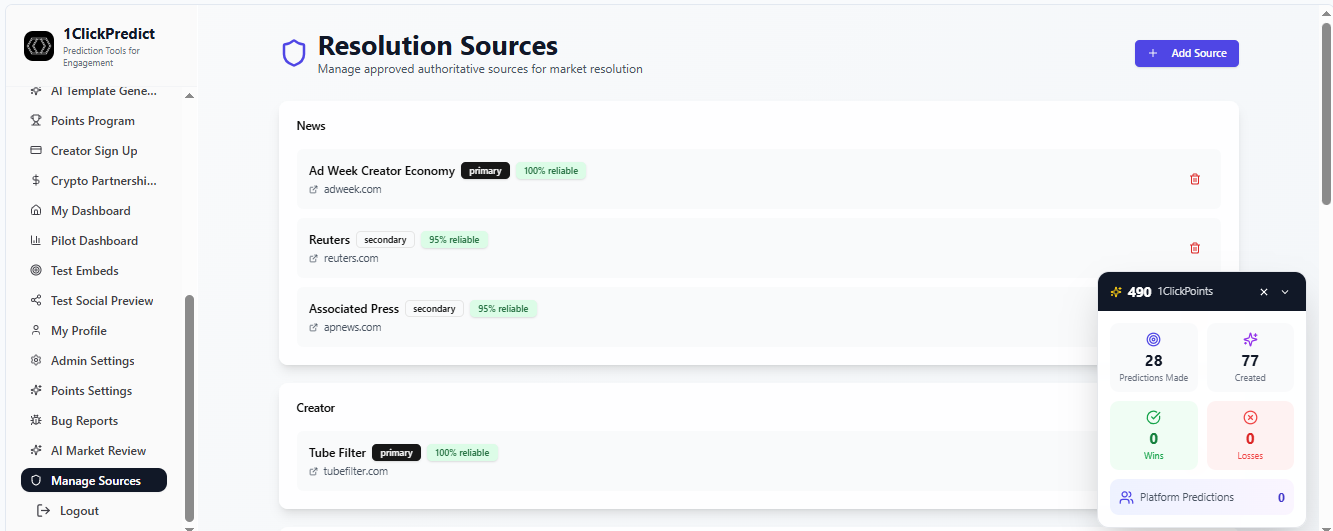Click the Created sparkle icon in points widget
Image resolution: width=1333 pixels, height=531 pixels.
pyautogui.click(x=1250, y=340)
